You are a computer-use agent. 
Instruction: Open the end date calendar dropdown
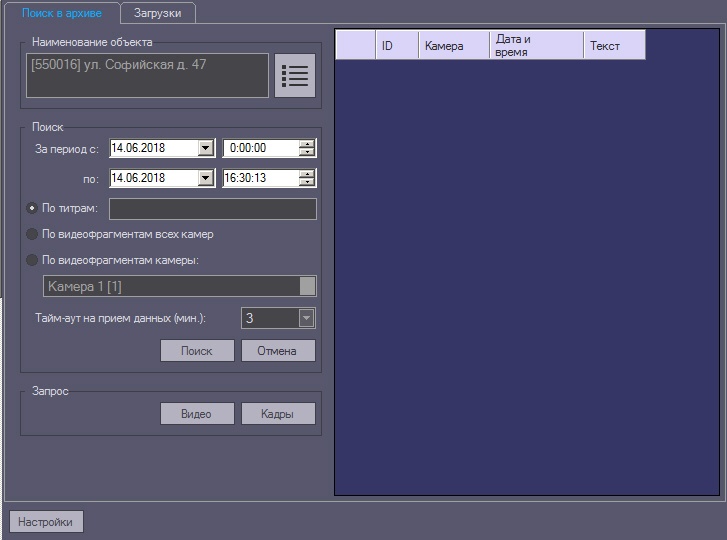pos(206,178)
